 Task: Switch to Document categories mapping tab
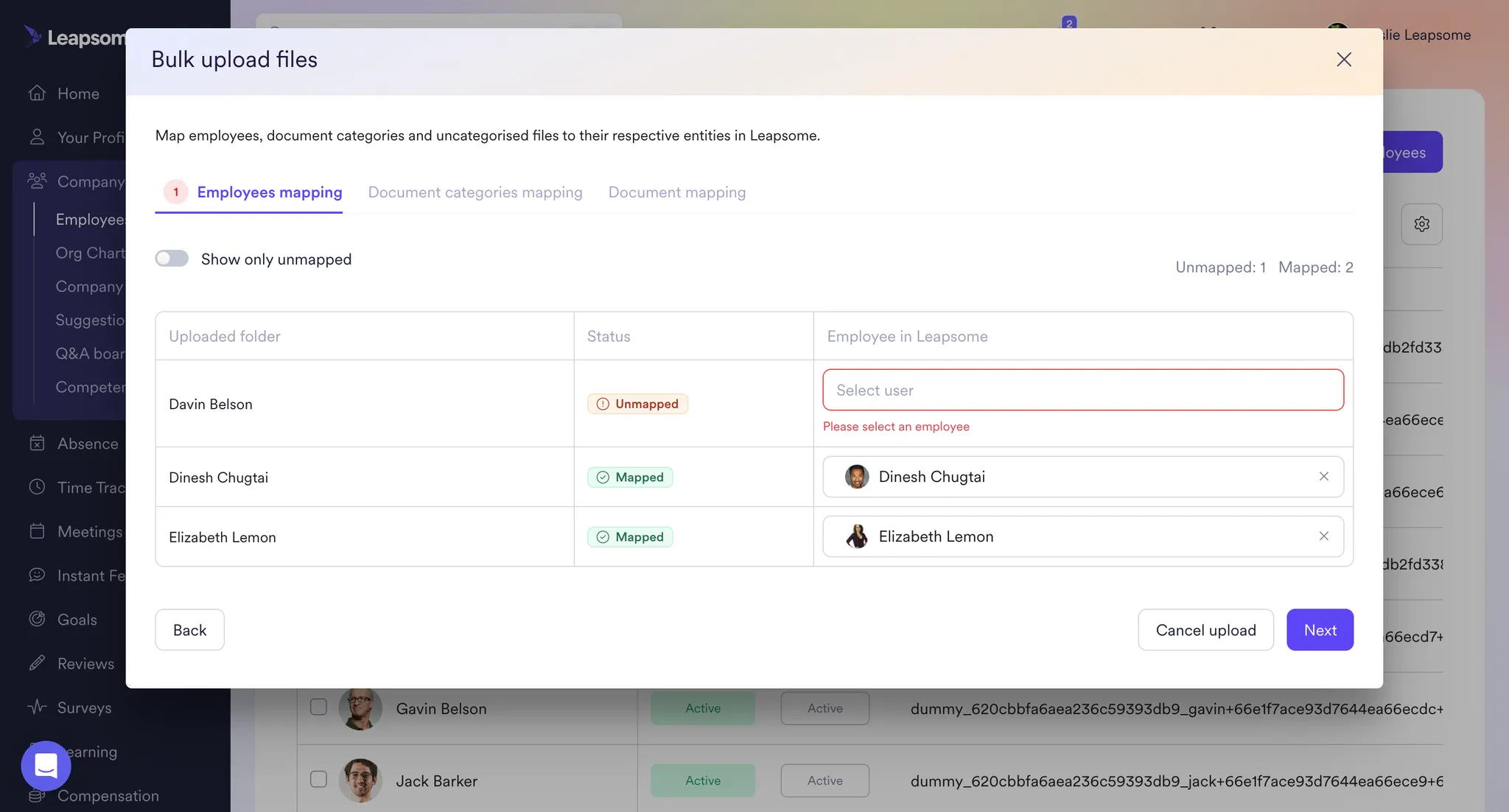point(475,192)
